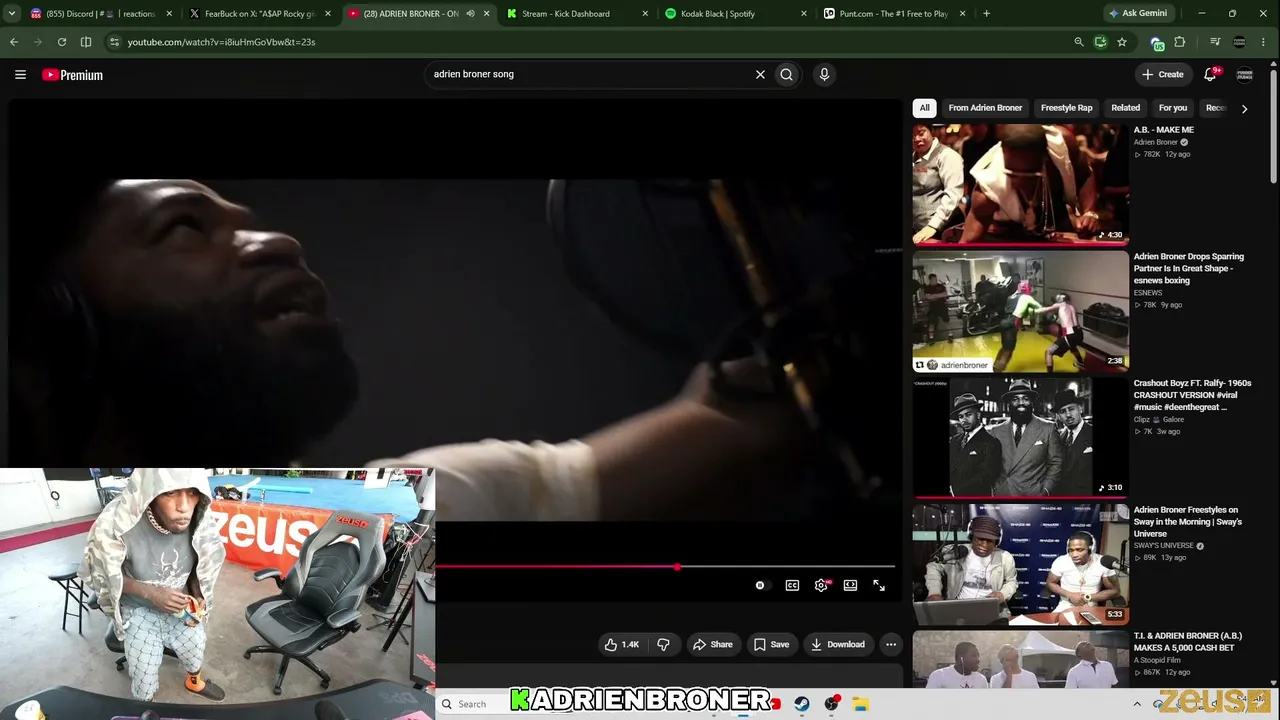Image resolution: width=1280 pixels, height=720 pixels.
Task: Click the Share button
Action: pos(712,645)
